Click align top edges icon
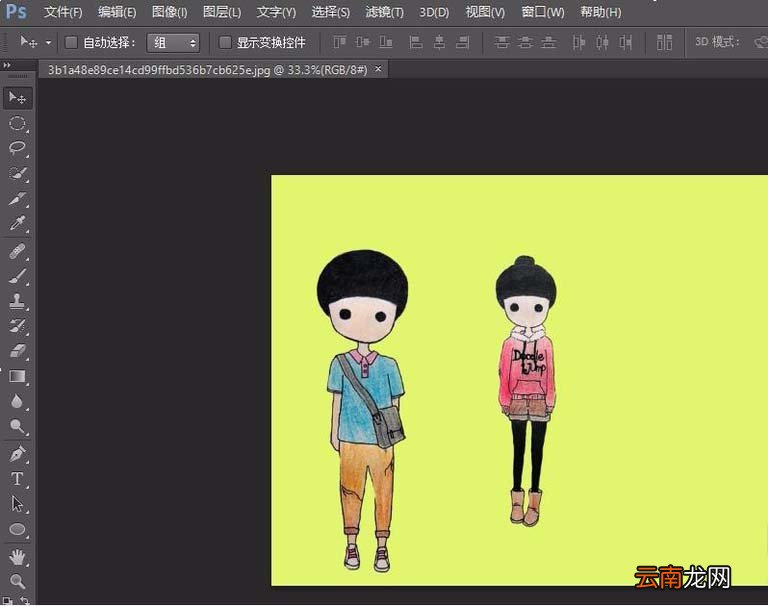 (x=339, y=42)
